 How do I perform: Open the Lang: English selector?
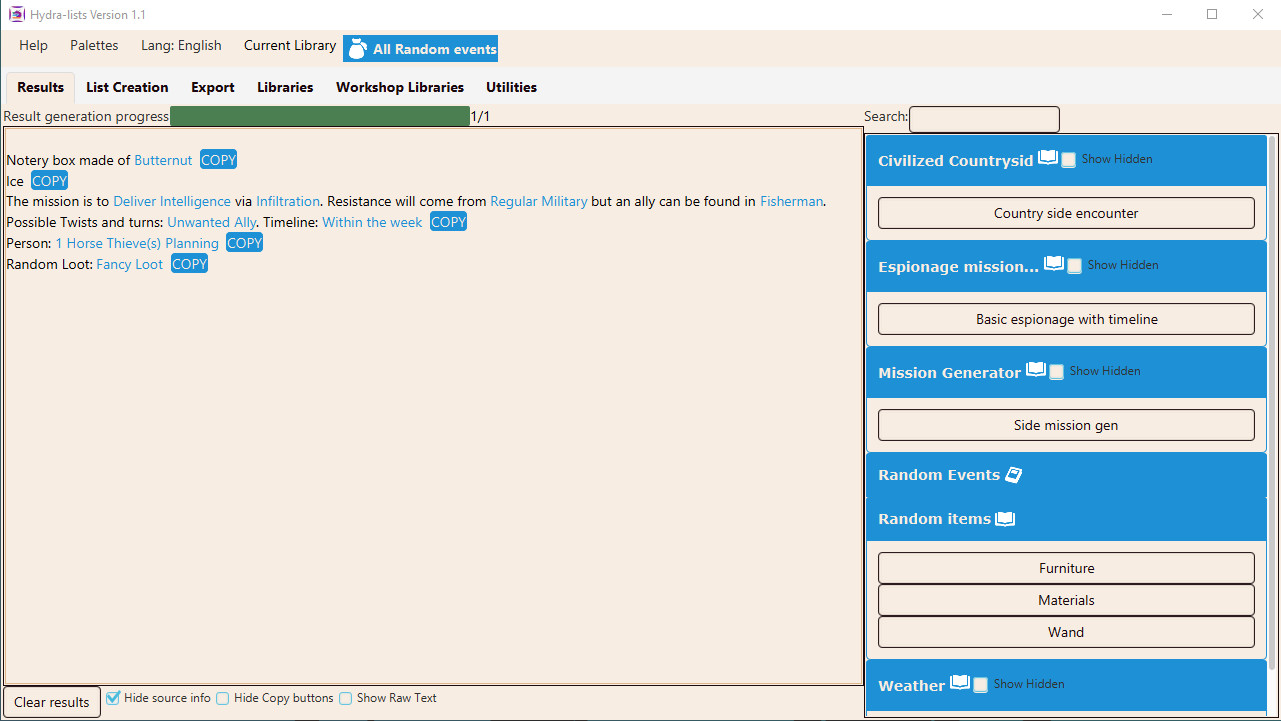pos(181,45)
